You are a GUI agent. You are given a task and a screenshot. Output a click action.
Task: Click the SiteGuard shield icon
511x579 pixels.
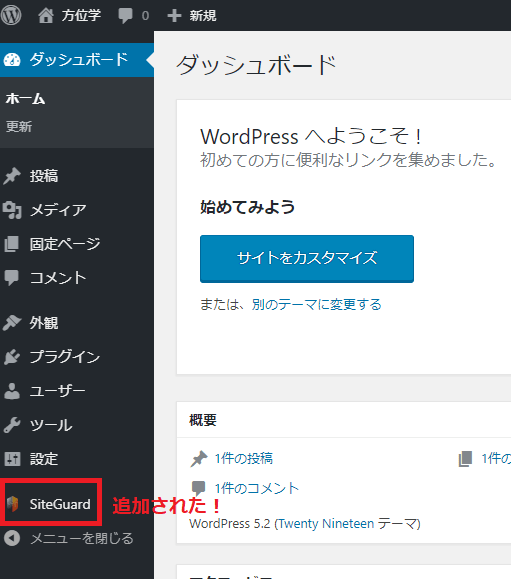[x=13, y=504]
